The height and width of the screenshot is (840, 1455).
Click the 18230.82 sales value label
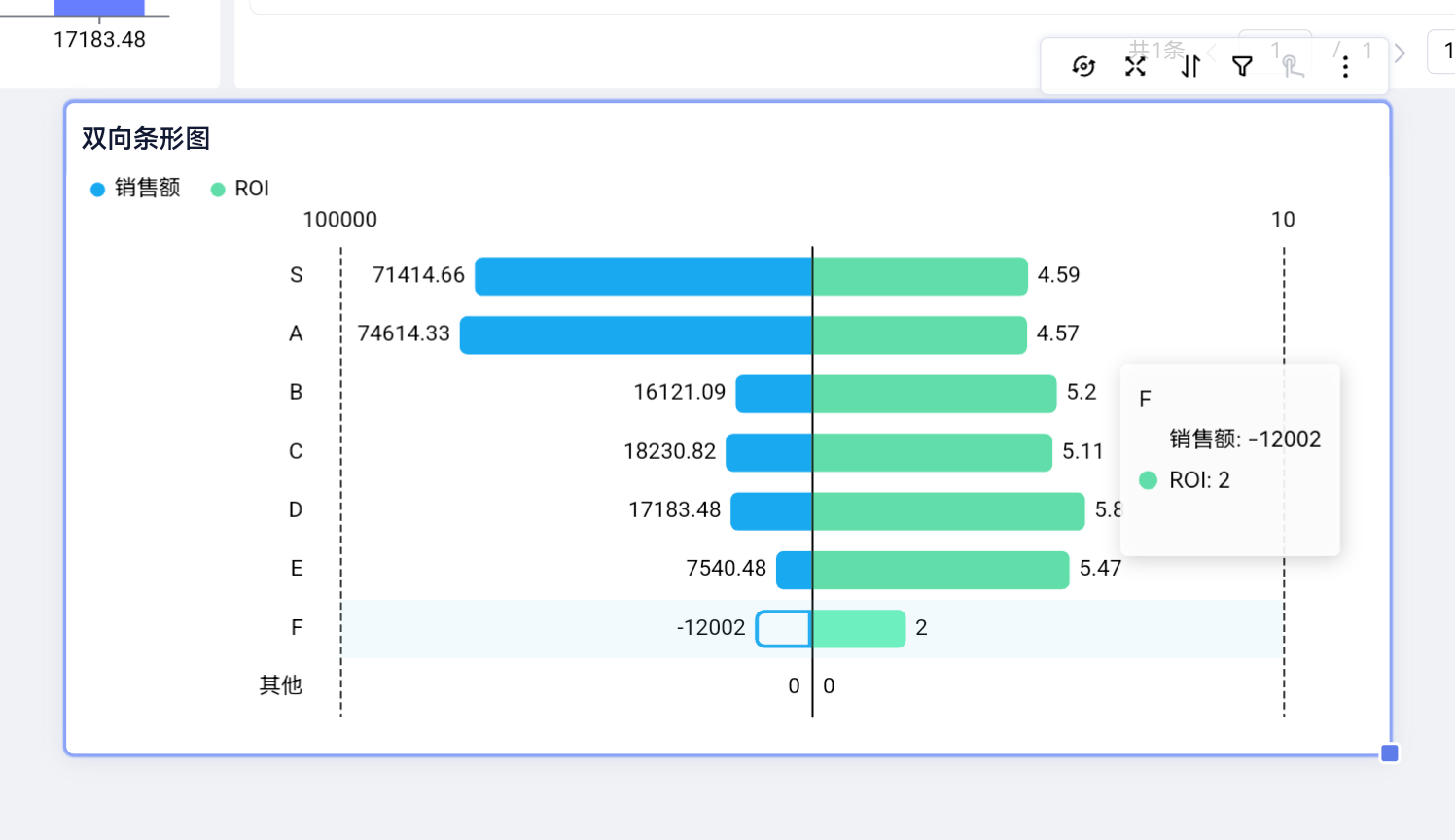pyautogui.click(x=670, y=451)
